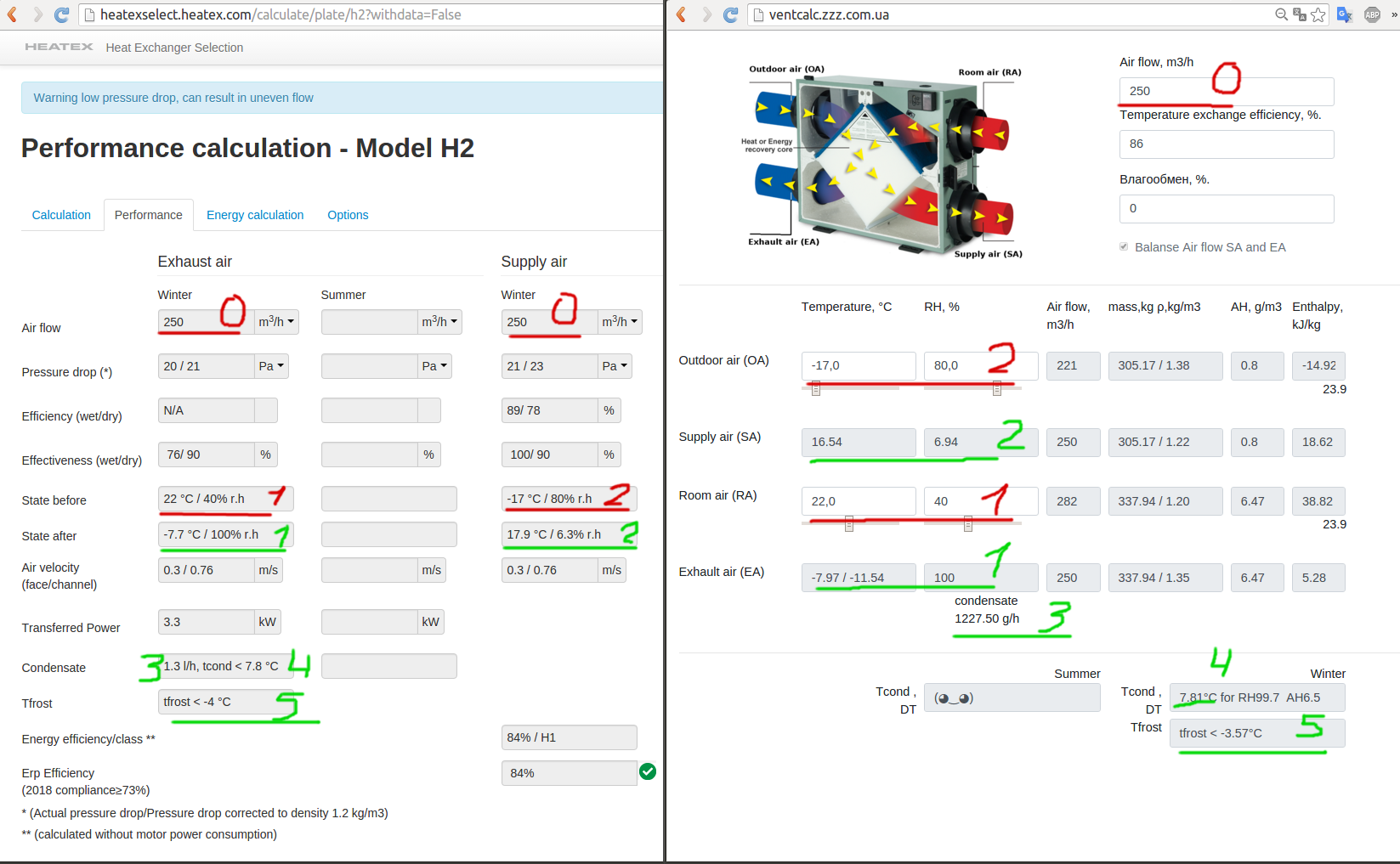The image size is (1400, 864).
Task: Adjust the Room air RH slider handle
Action: click(x=968, y=524)
